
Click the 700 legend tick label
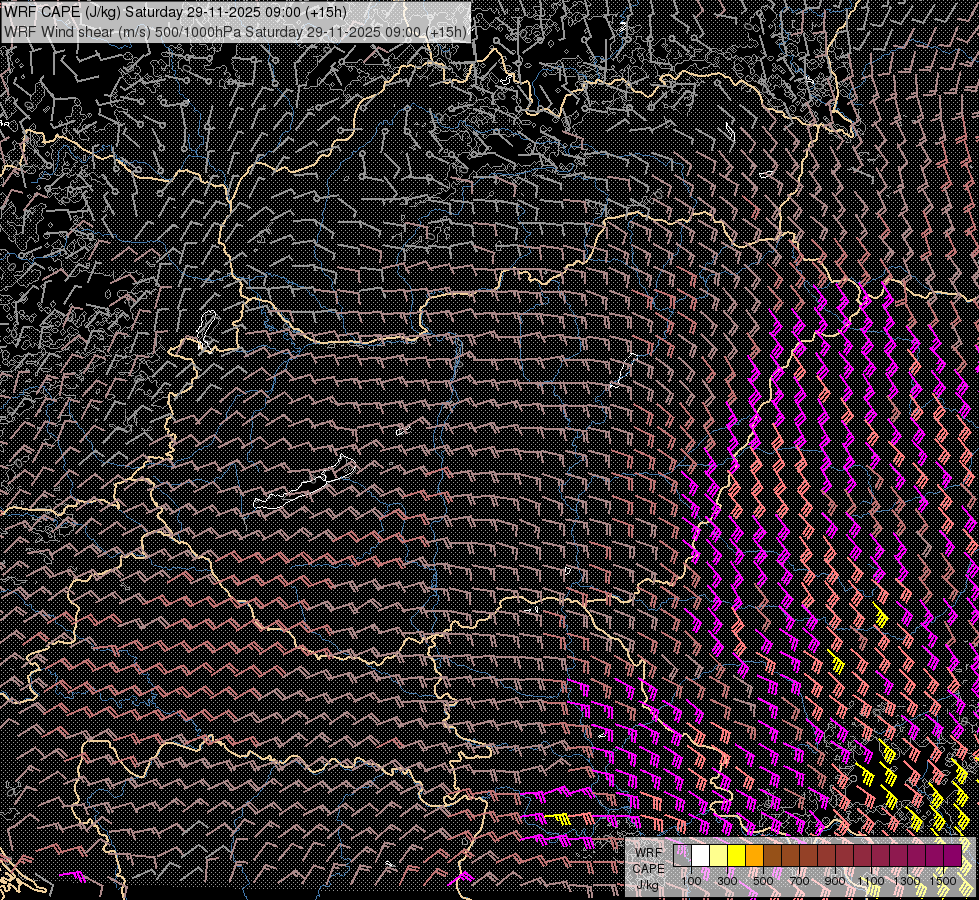tap(799, 880)
